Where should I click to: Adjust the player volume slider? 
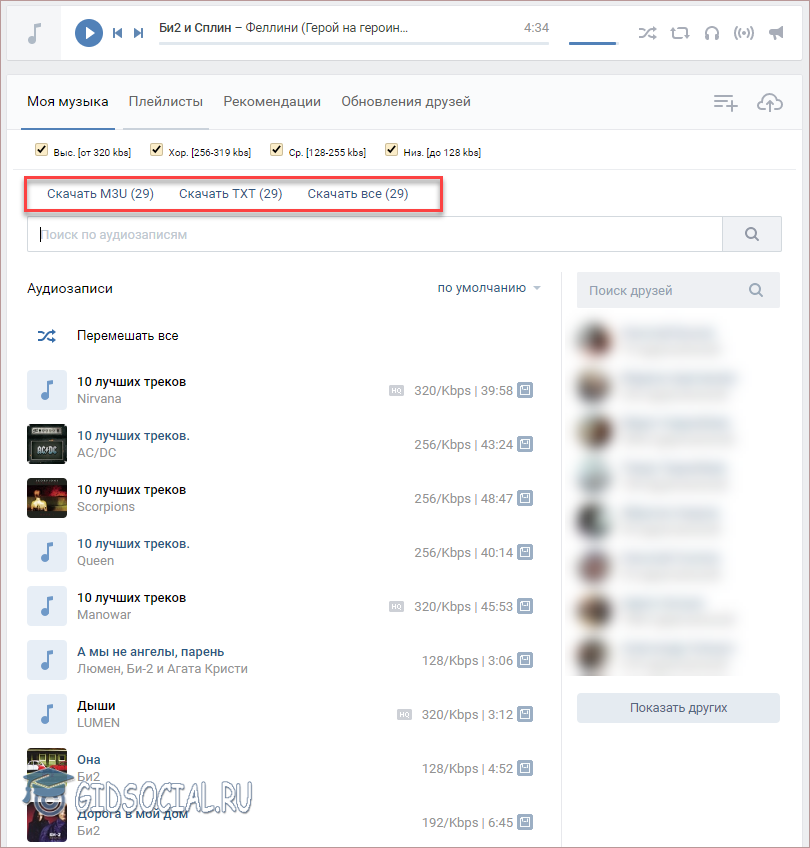click(x=593, y=42)
